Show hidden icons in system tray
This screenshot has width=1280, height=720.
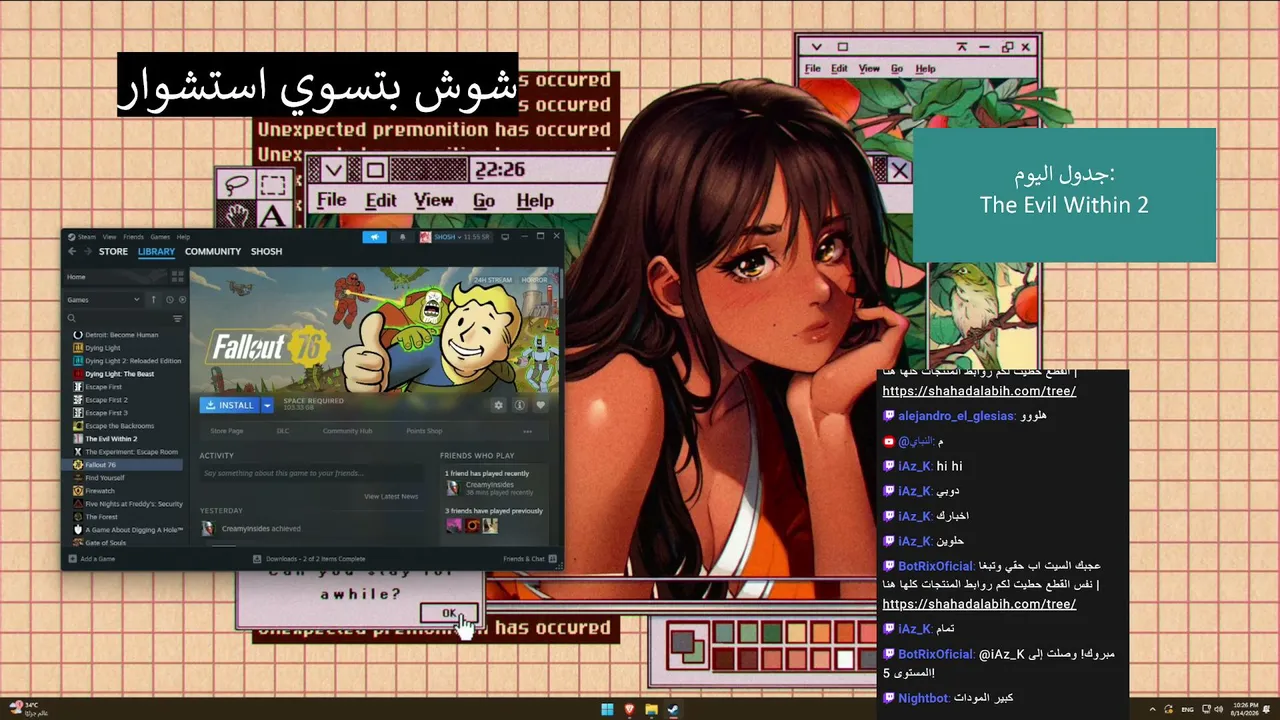1152,710
